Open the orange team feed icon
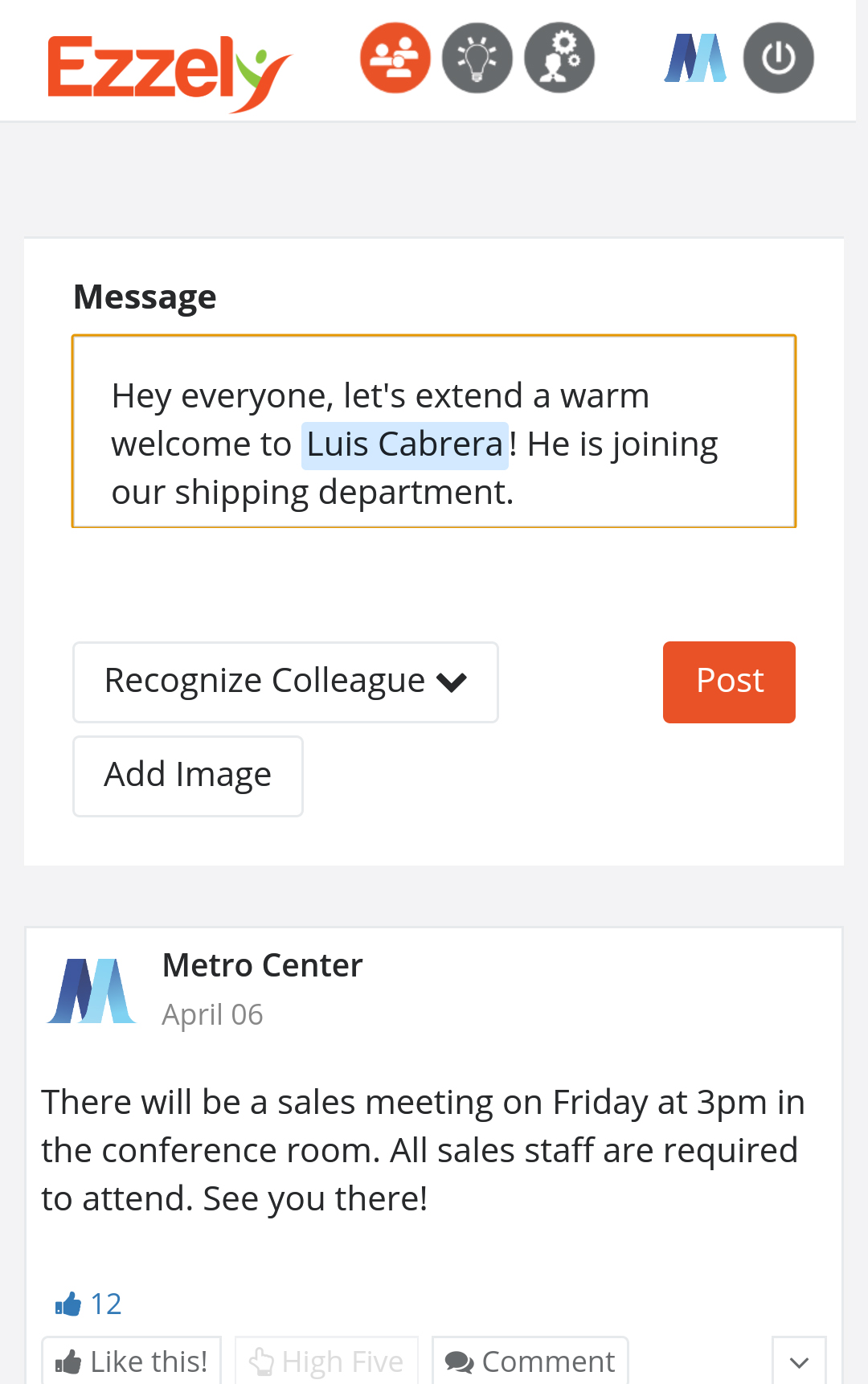 click(395, 58)
